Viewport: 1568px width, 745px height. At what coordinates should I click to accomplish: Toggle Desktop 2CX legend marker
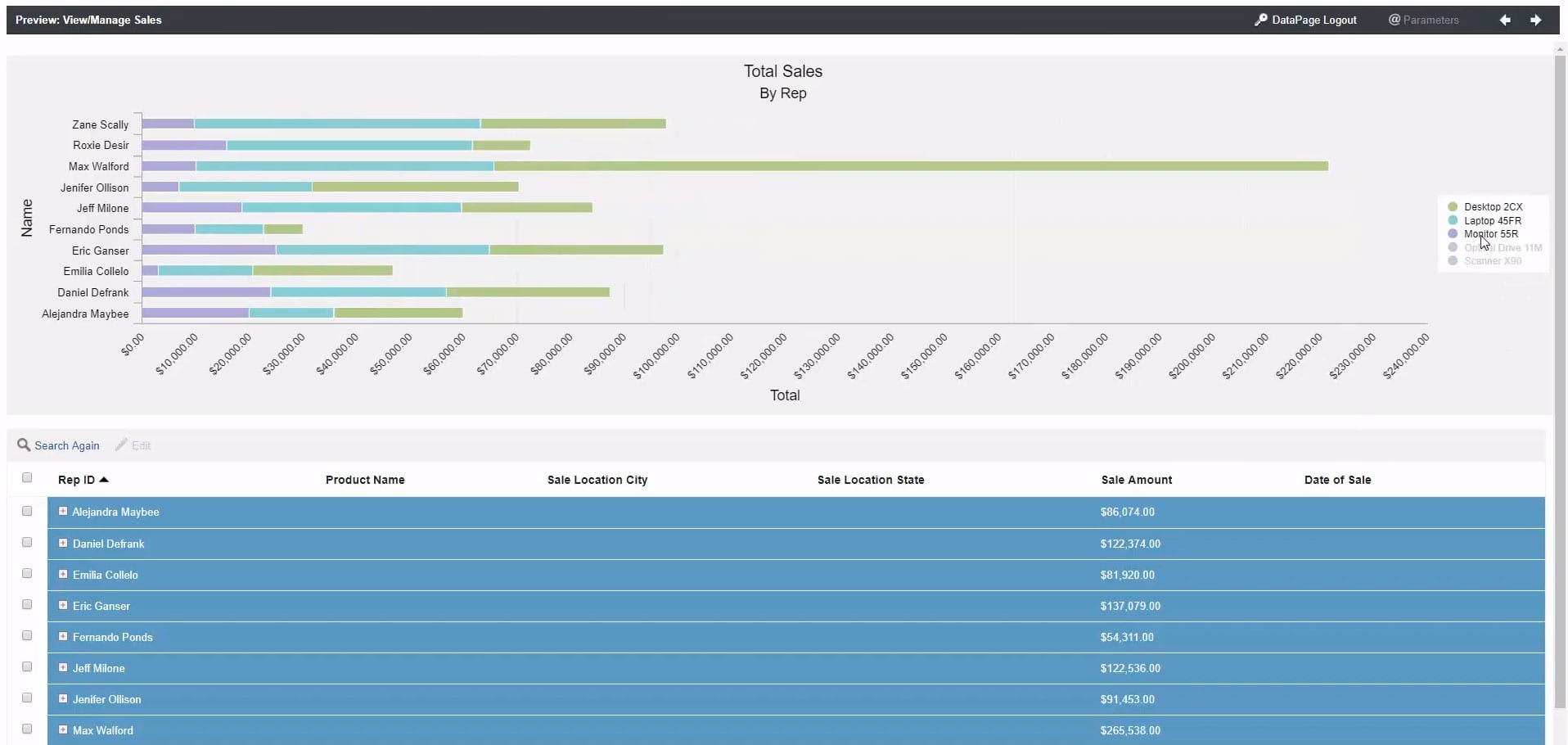[x=1453, y=207]
